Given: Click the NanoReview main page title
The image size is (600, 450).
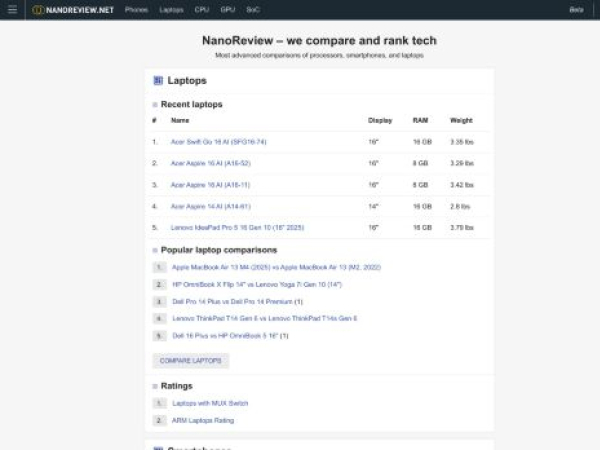Looking at the screenshot, I should [319, 40].
